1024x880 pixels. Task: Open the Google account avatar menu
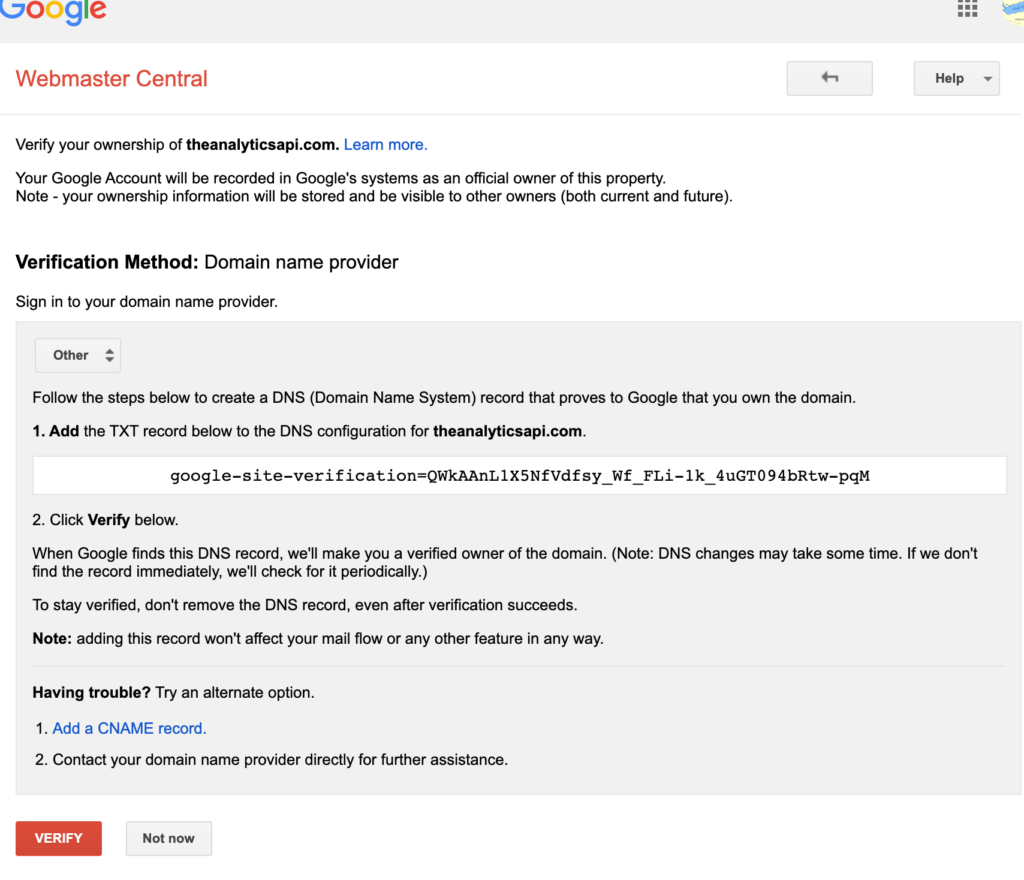click(1012, 10)
